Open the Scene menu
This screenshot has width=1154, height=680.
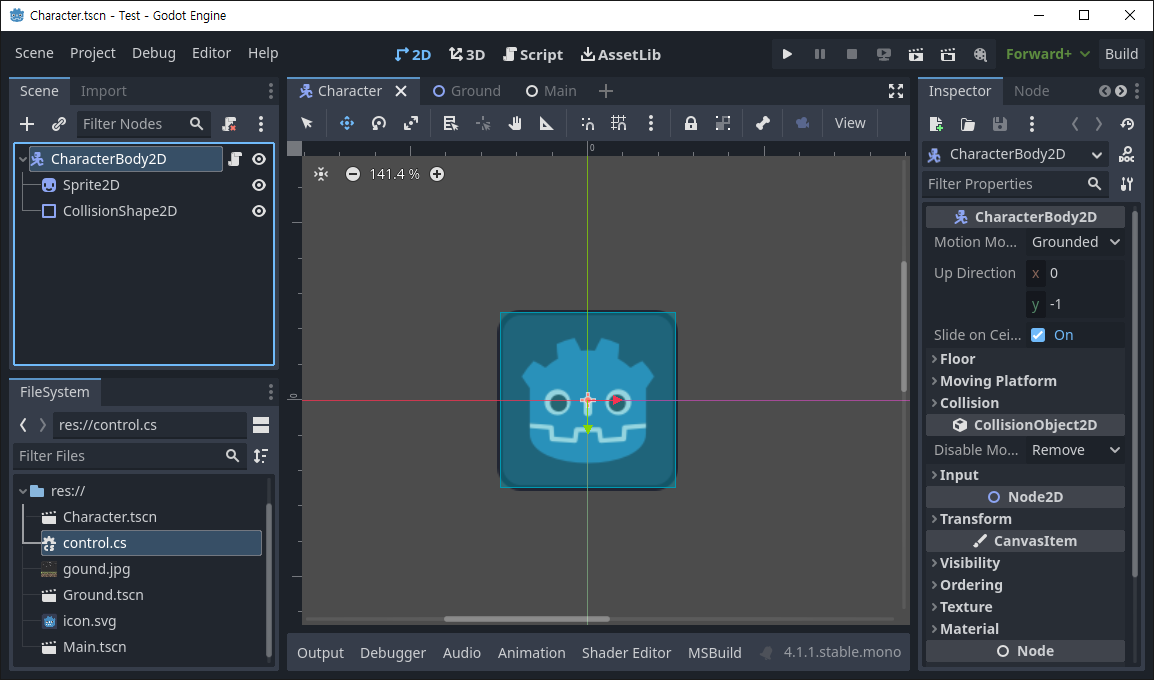(34, 54)
